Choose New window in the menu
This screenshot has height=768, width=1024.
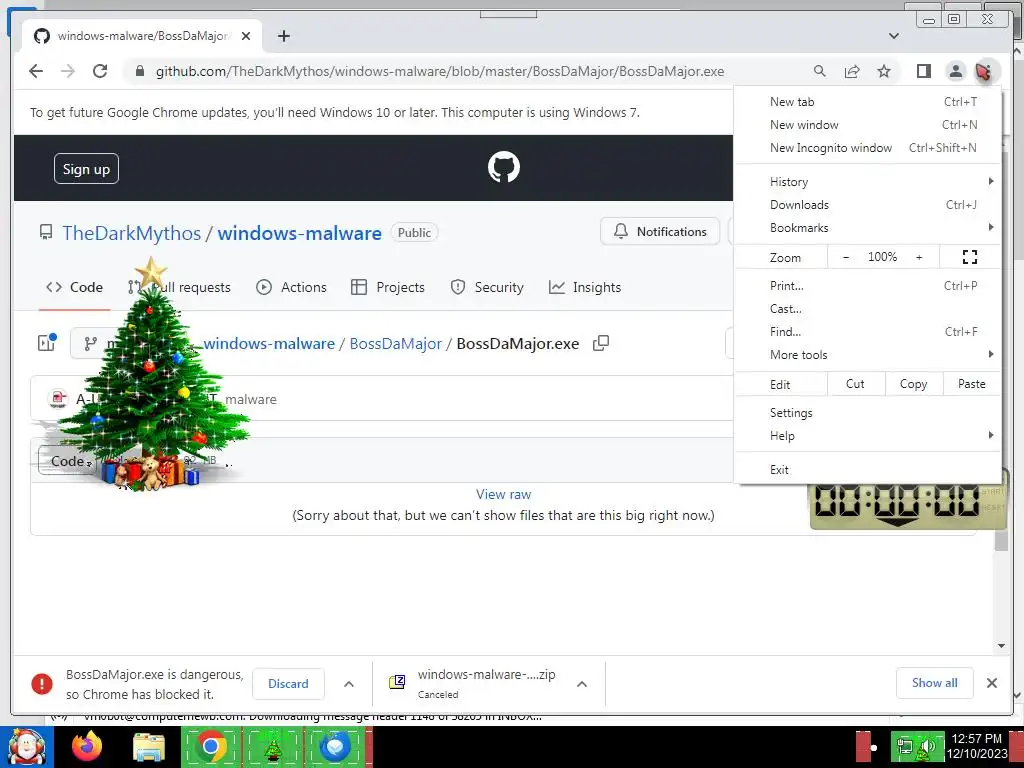[x=867, y=125]
